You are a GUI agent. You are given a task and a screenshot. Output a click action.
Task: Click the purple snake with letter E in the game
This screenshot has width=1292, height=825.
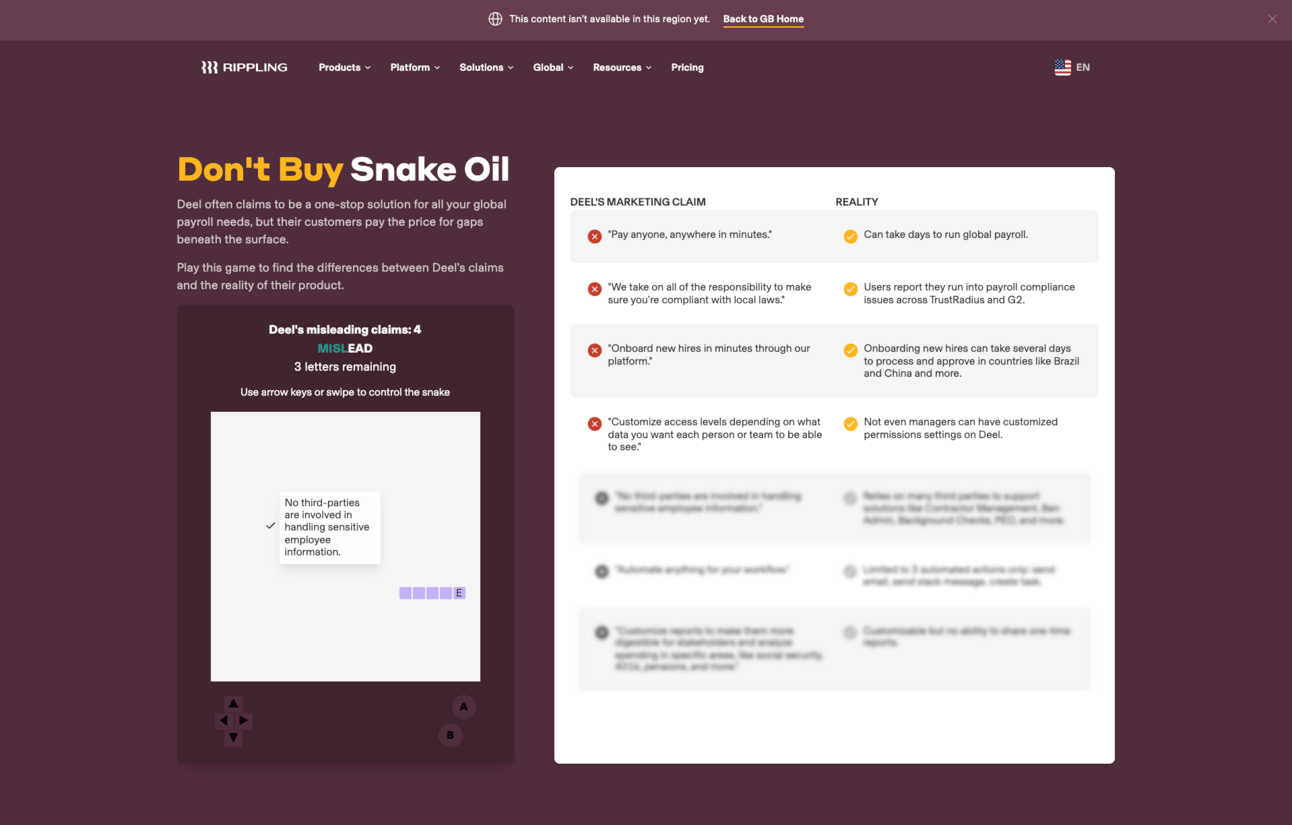click(432, 593)
